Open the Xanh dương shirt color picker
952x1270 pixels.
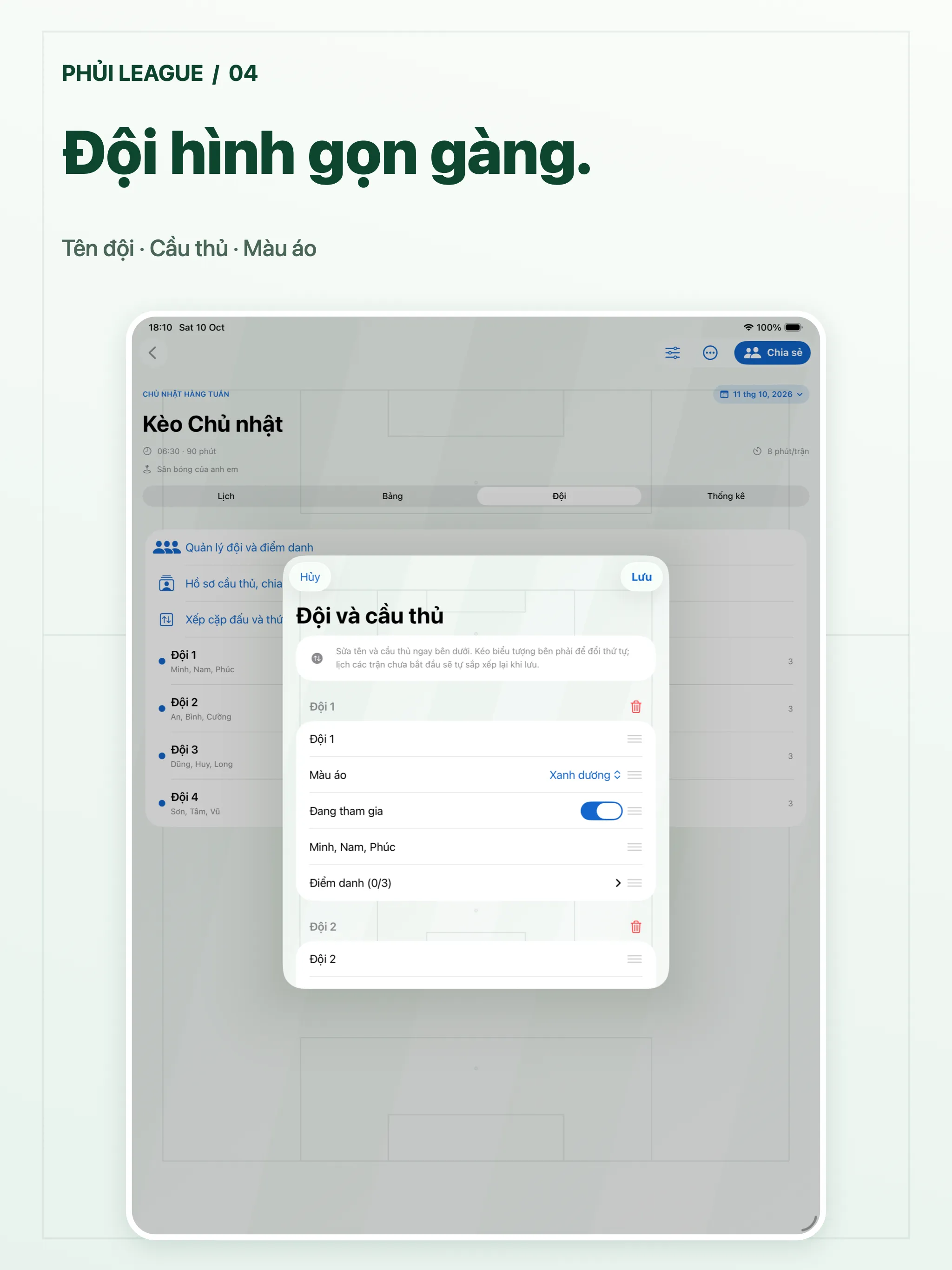tap(584, 775)
